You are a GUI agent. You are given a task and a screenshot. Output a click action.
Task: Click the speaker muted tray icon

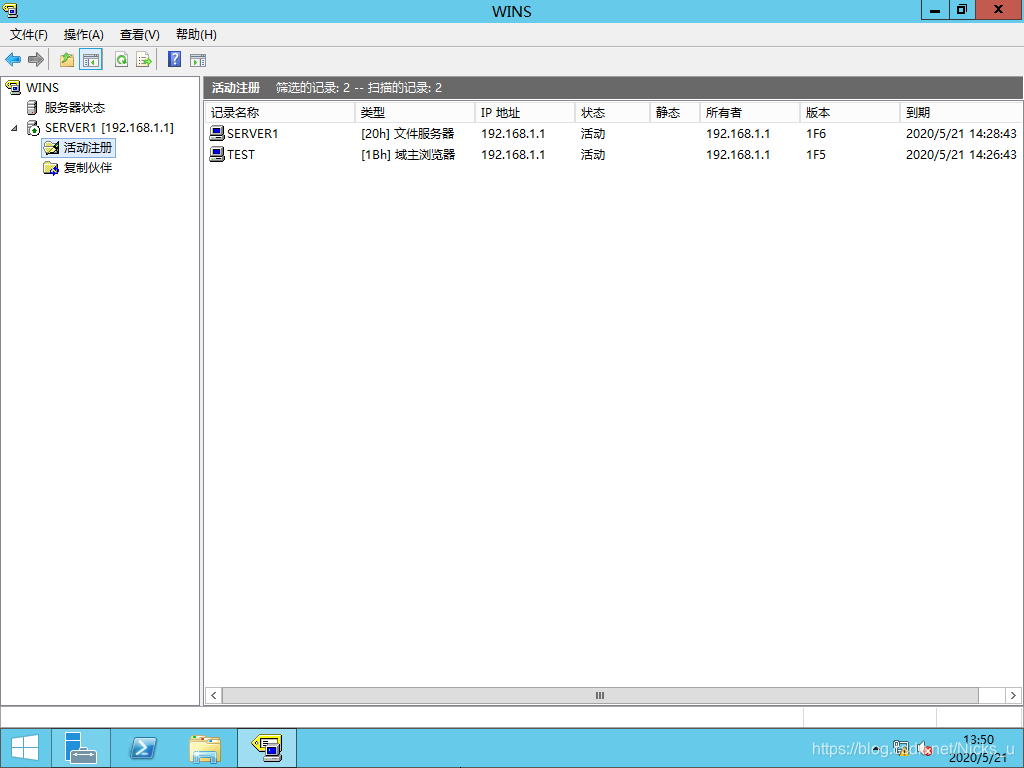point(924,748)
